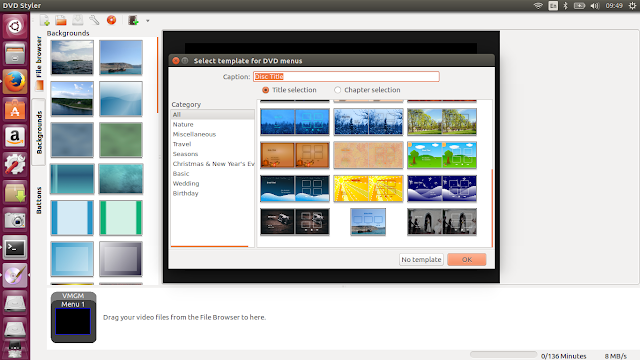
Task: Click the DVD Styler dock icon
Action: click(x=15, y=275)
